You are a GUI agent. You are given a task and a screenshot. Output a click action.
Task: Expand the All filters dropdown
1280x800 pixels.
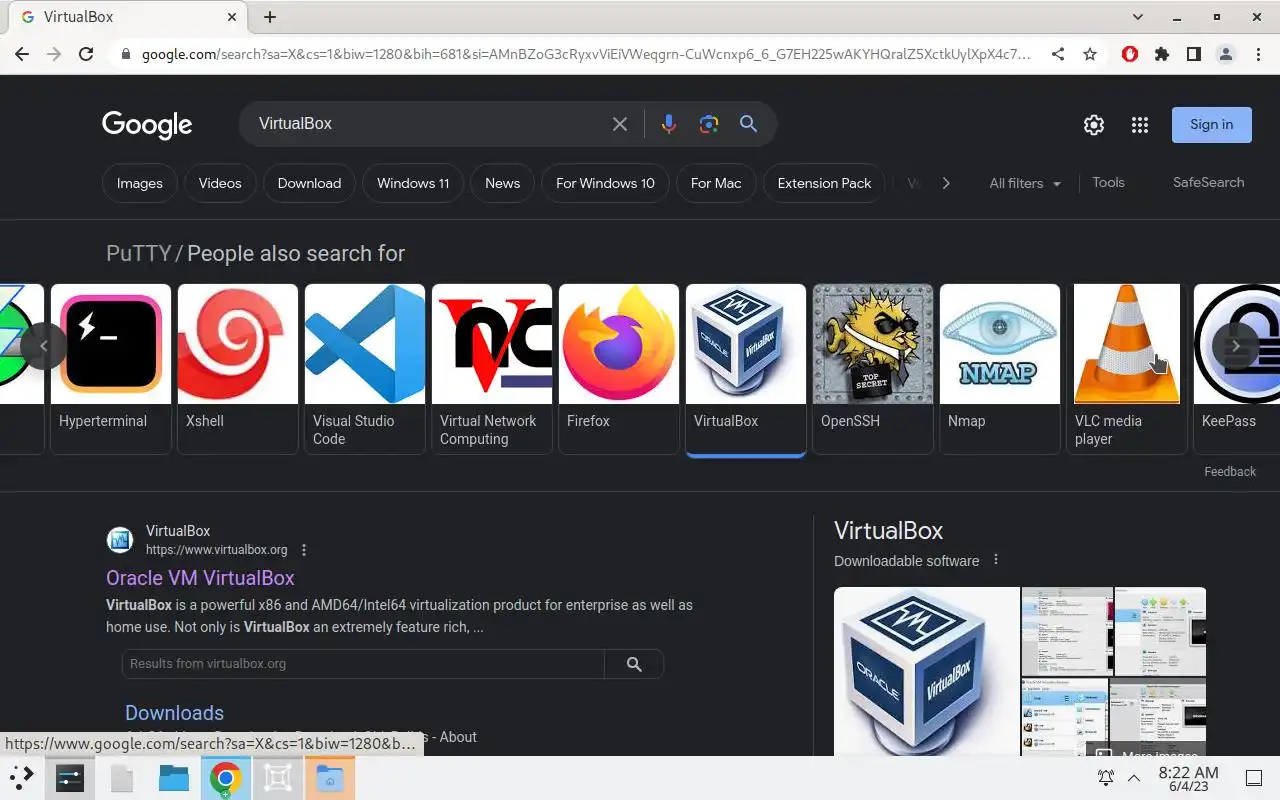coord(1025,183)
